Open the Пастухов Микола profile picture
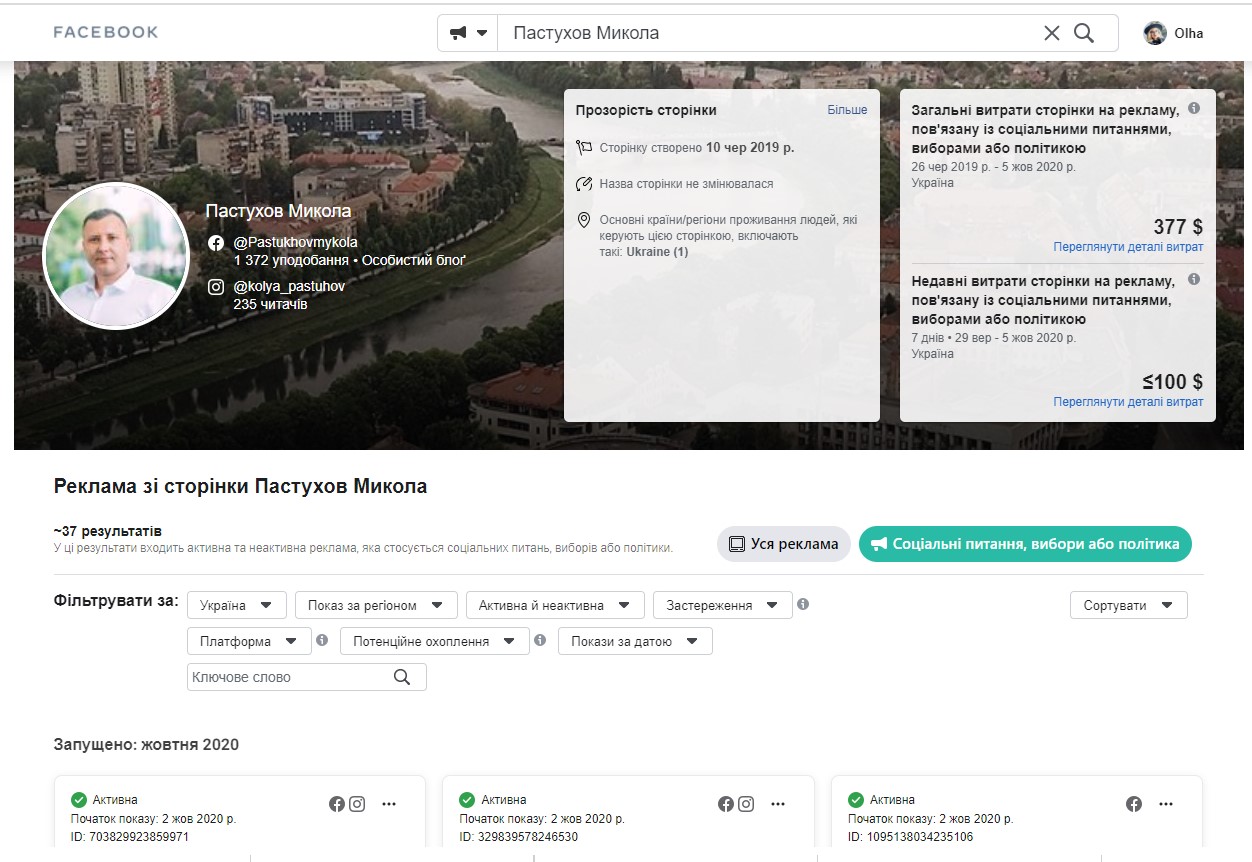 (117, 256)
